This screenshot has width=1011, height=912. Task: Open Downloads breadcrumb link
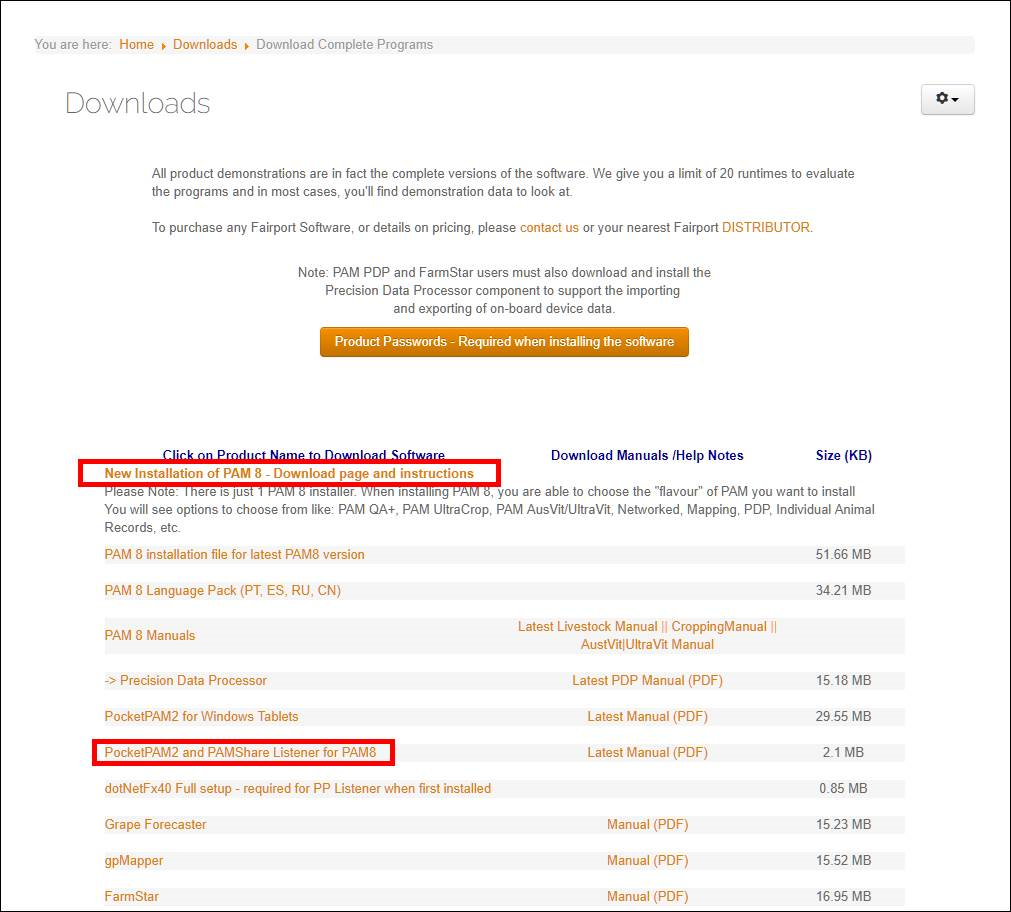pos(205,45)
